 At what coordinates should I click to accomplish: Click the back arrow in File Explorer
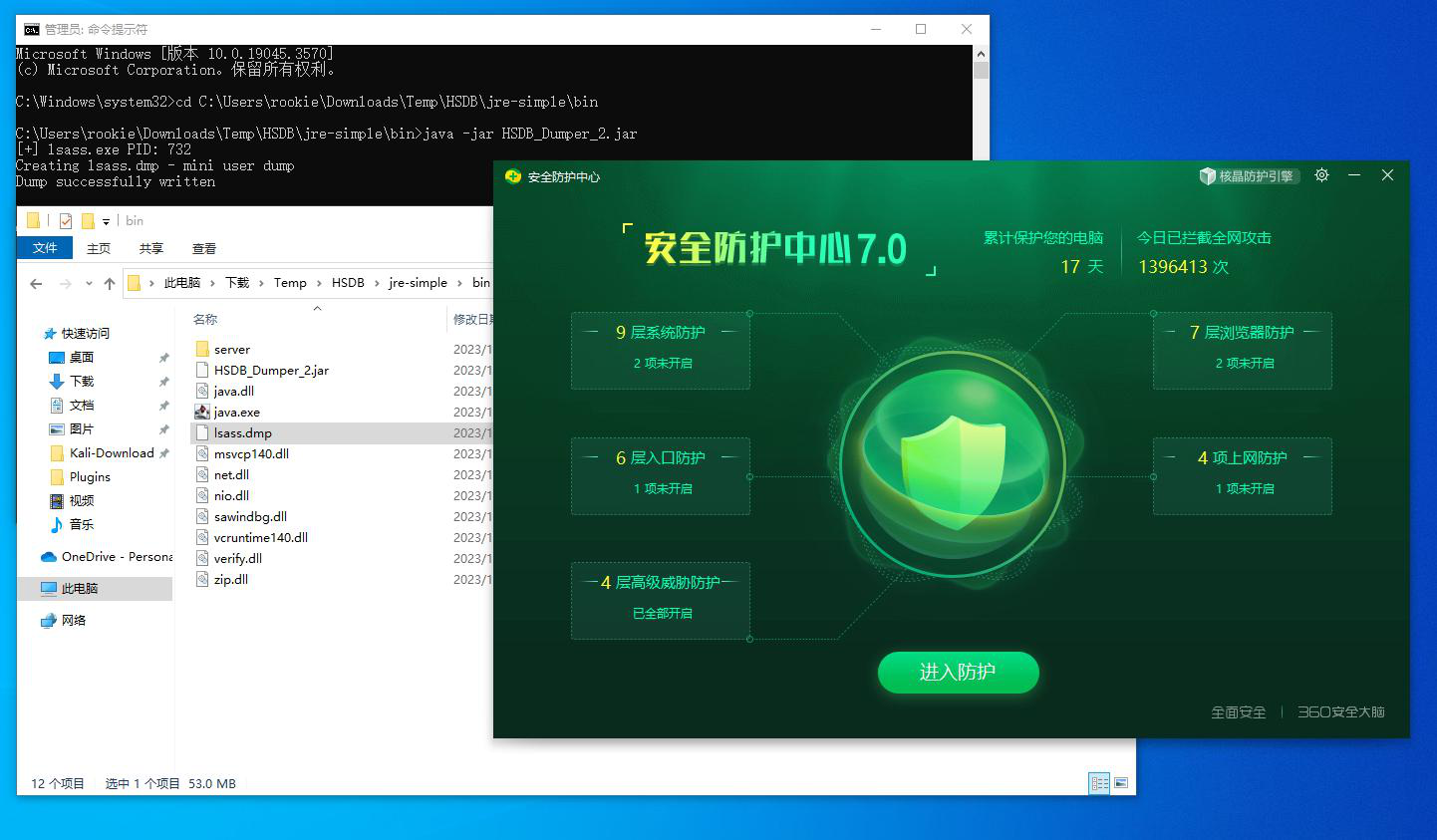click(37, 283)
